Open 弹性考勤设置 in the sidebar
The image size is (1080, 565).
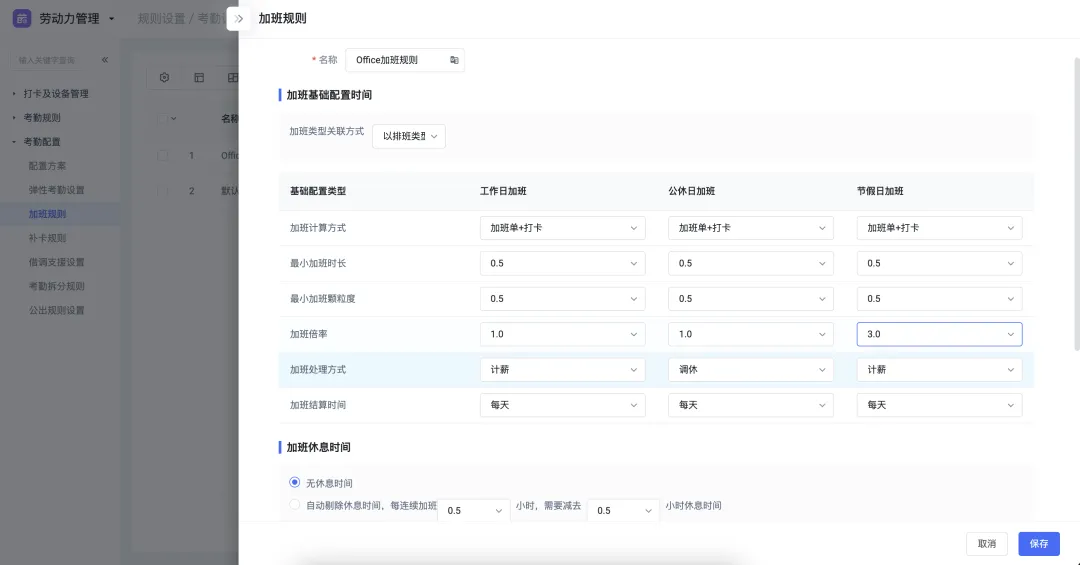[x=57, y=190]
